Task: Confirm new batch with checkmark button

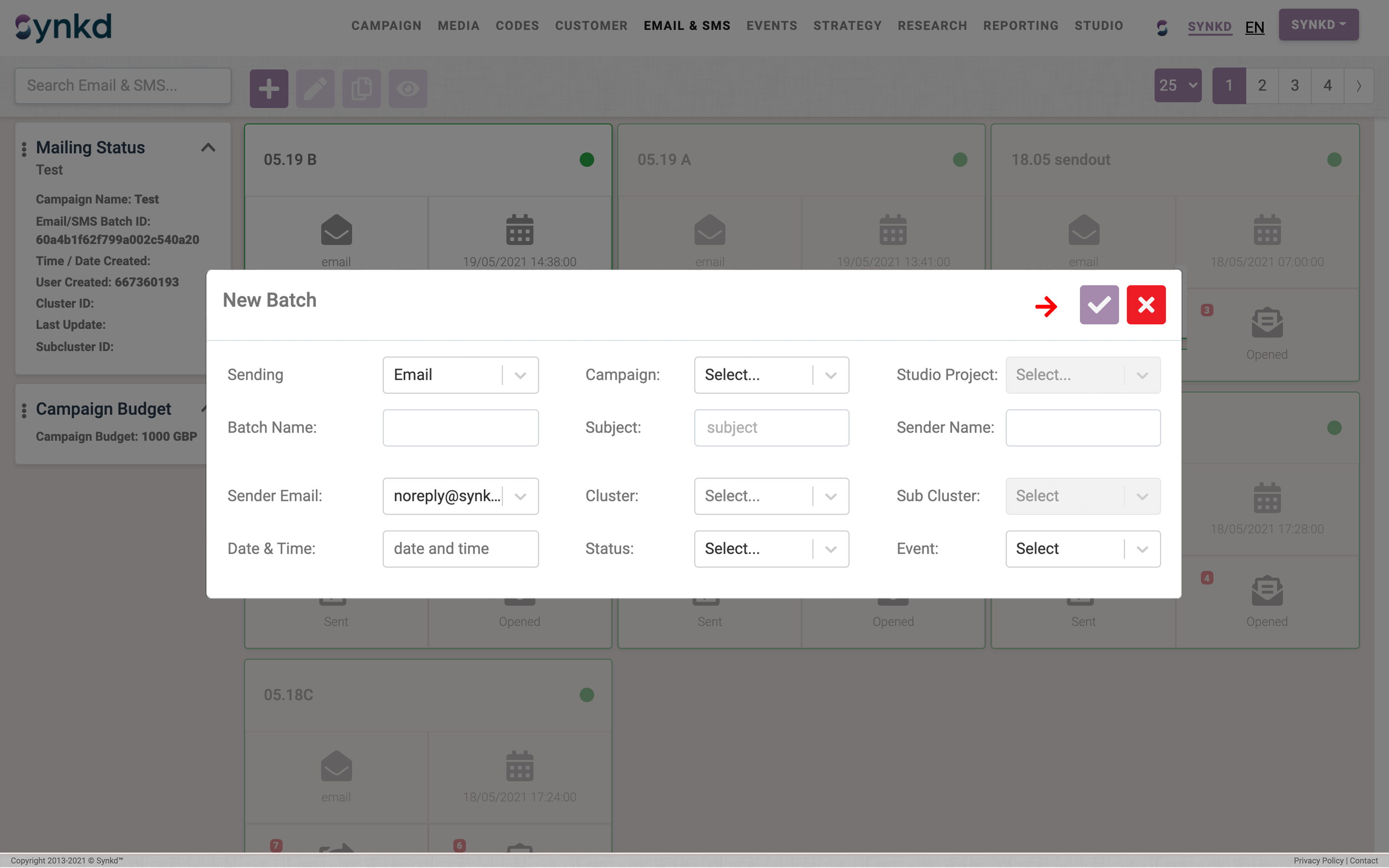Action: point(1099,305)
